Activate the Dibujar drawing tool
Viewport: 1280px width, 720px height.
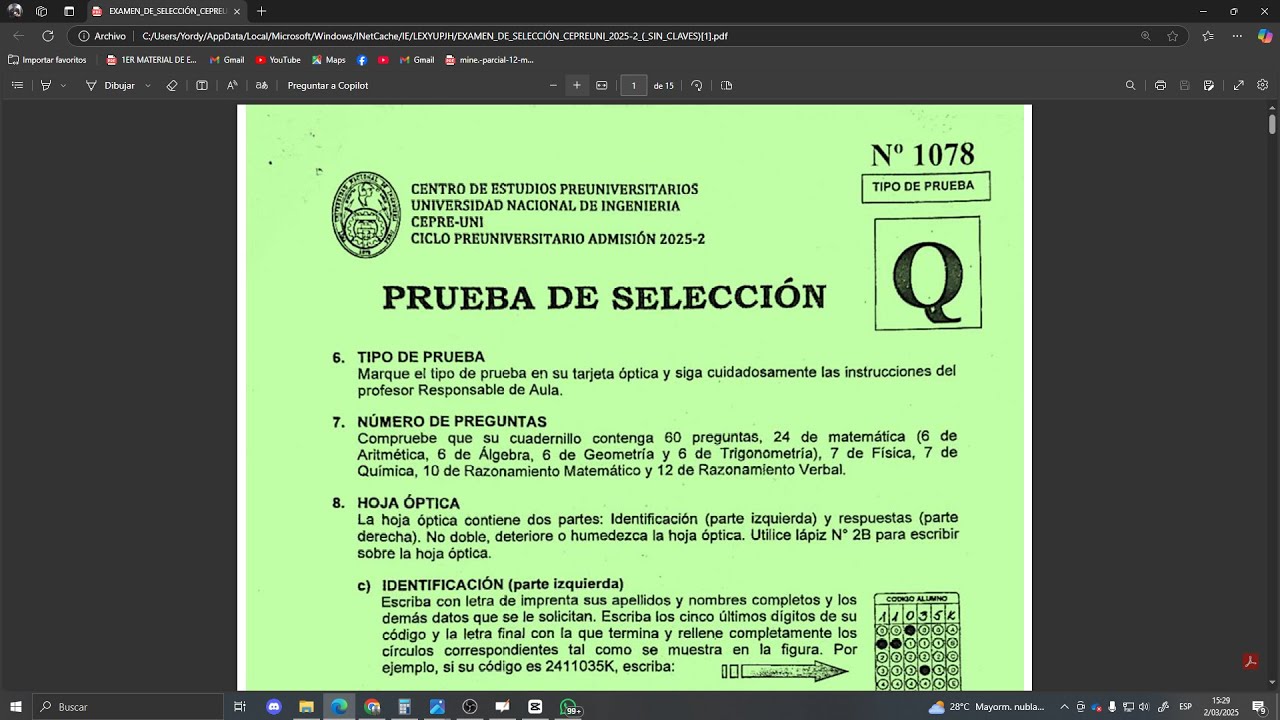pyautogui.click(x=110, y=85)
